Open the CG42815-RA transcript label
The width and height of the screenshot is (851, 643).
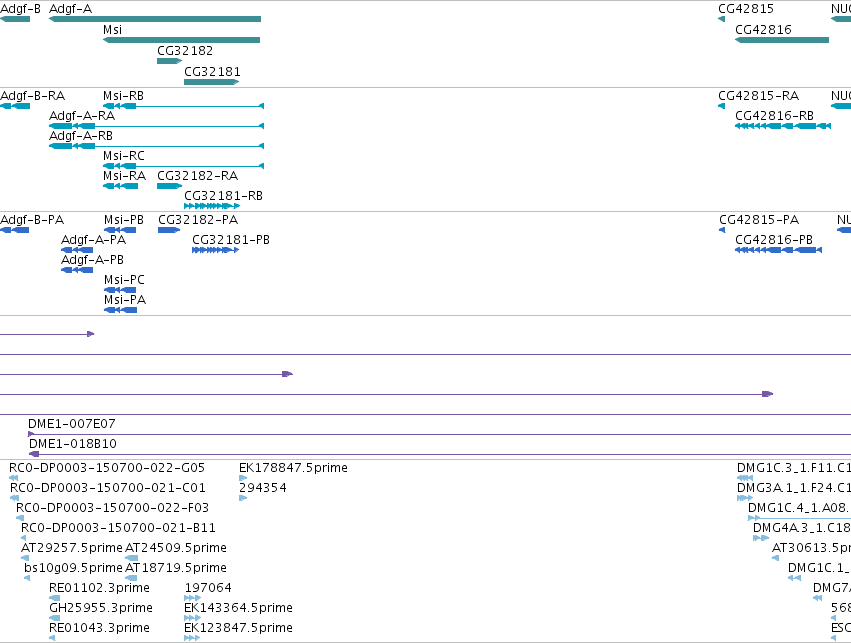tap(758, 96)
